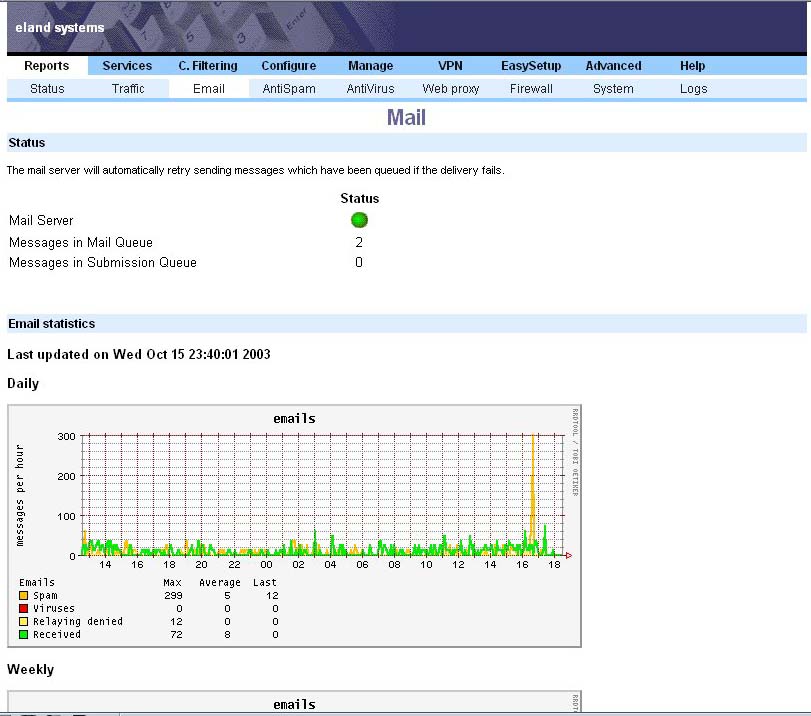
Task: Open the Logs report
Action: (x=694, y=88)
